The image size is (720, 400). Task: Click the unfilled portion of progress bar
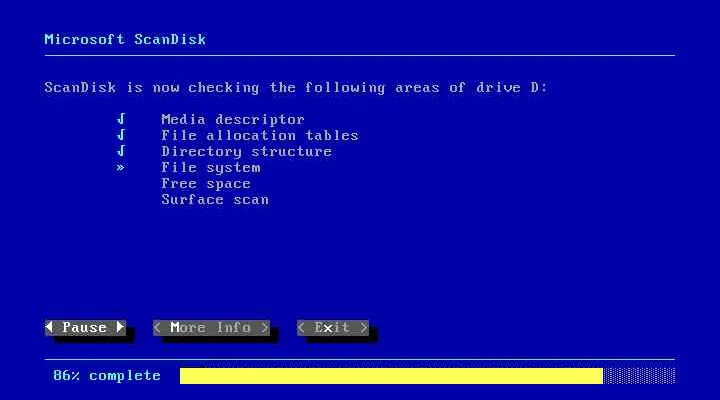point(639,376)
